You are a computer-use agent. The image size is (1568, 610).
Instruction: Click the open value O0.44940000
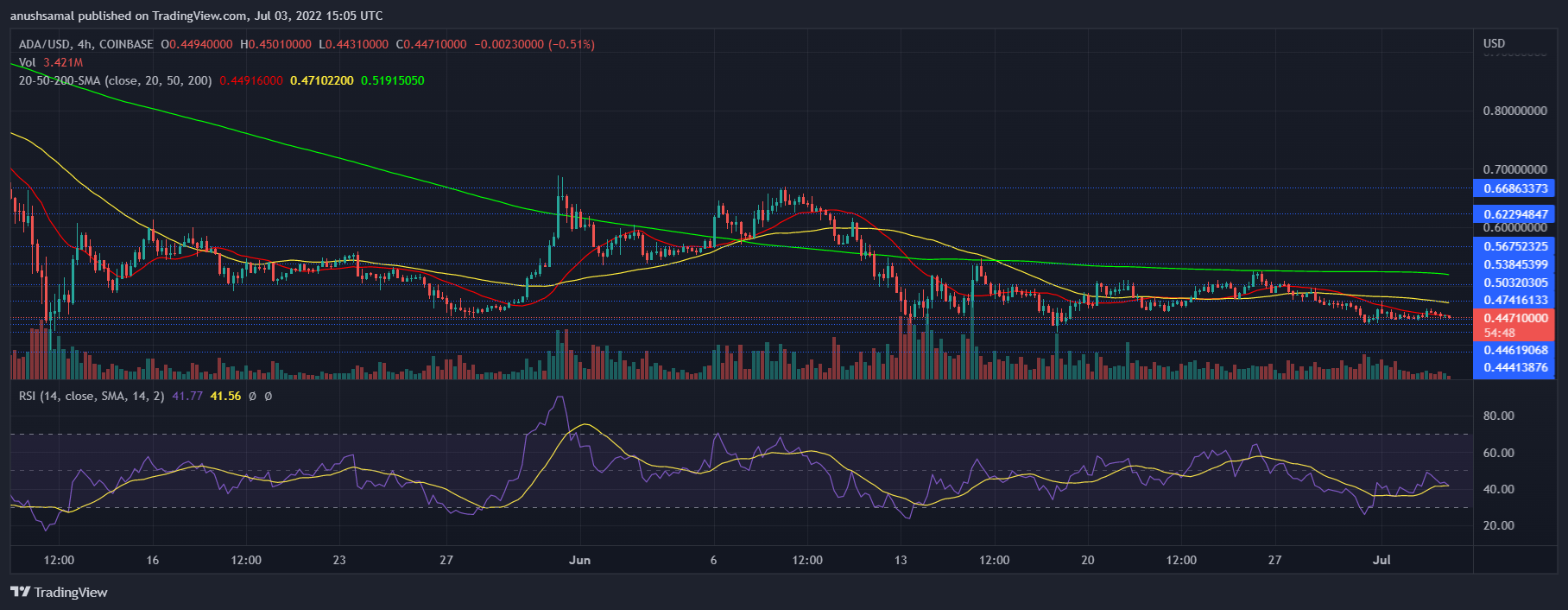[x=197, y=44]
